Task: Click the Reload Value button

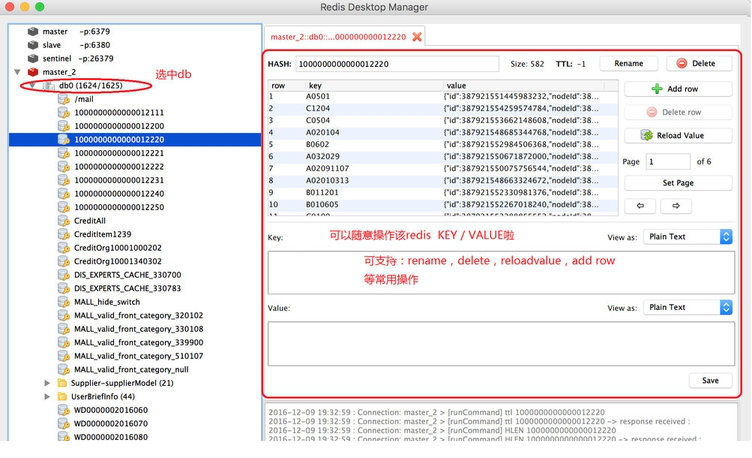Action: coord(678,135)
